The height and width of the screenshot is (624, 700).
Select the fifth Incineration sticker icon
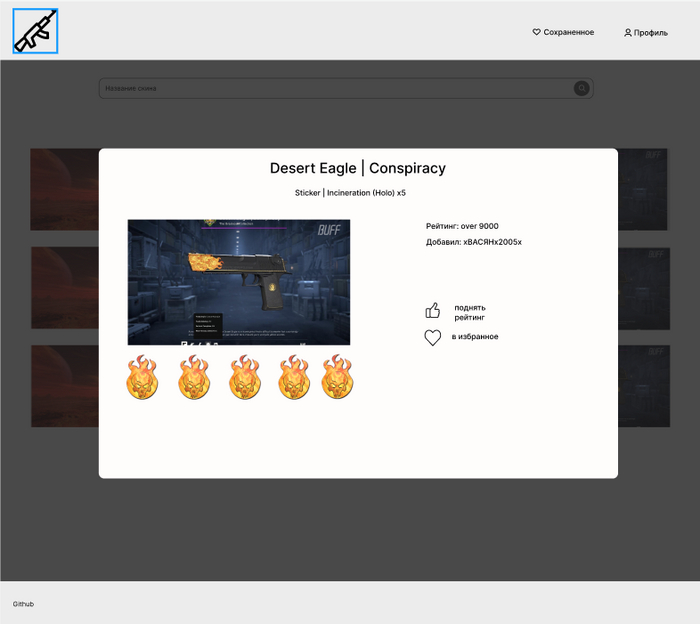[337, 376]
